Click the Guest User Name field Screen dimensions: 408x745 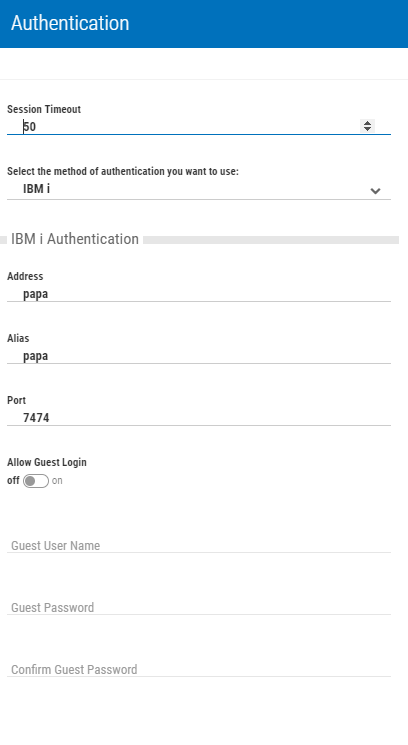(199, 545)
